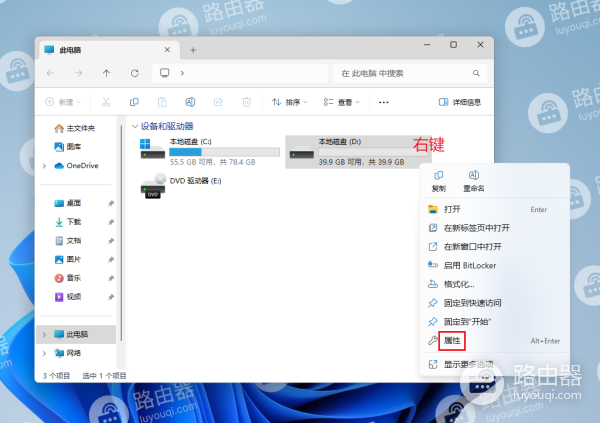Open 文档 in quick access
Screen dimensions: 600x423
click(x=68, y=240)
